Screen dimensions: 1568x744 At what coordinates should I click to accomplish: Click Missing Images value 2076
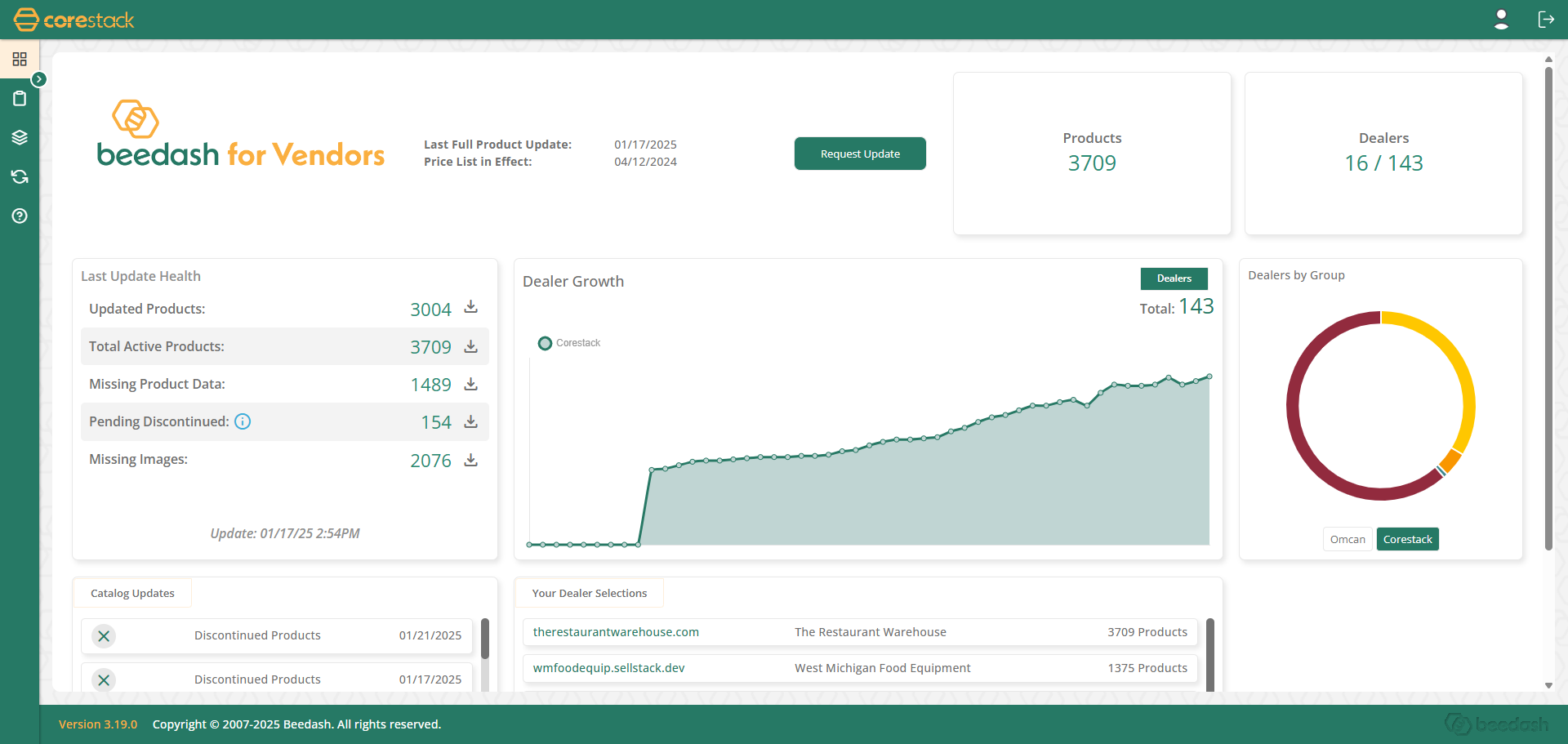coord(430,461)
